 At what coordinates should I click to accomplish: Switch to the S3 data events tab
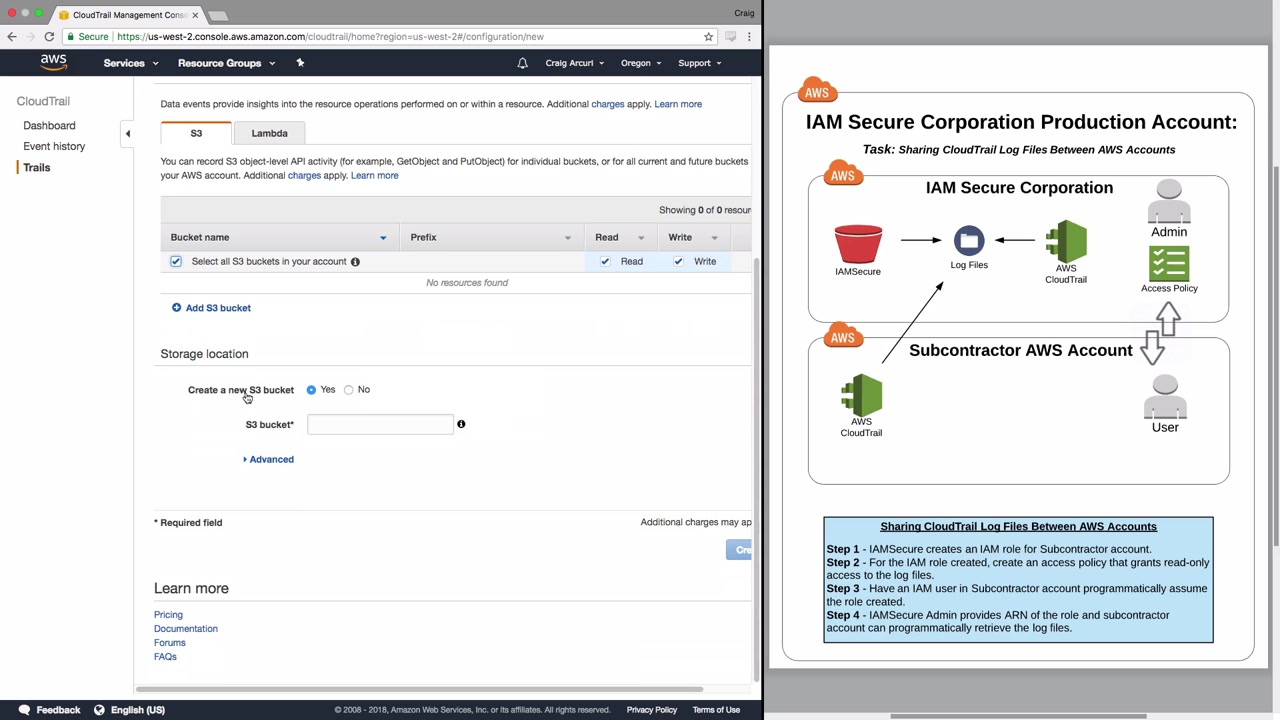196,133
